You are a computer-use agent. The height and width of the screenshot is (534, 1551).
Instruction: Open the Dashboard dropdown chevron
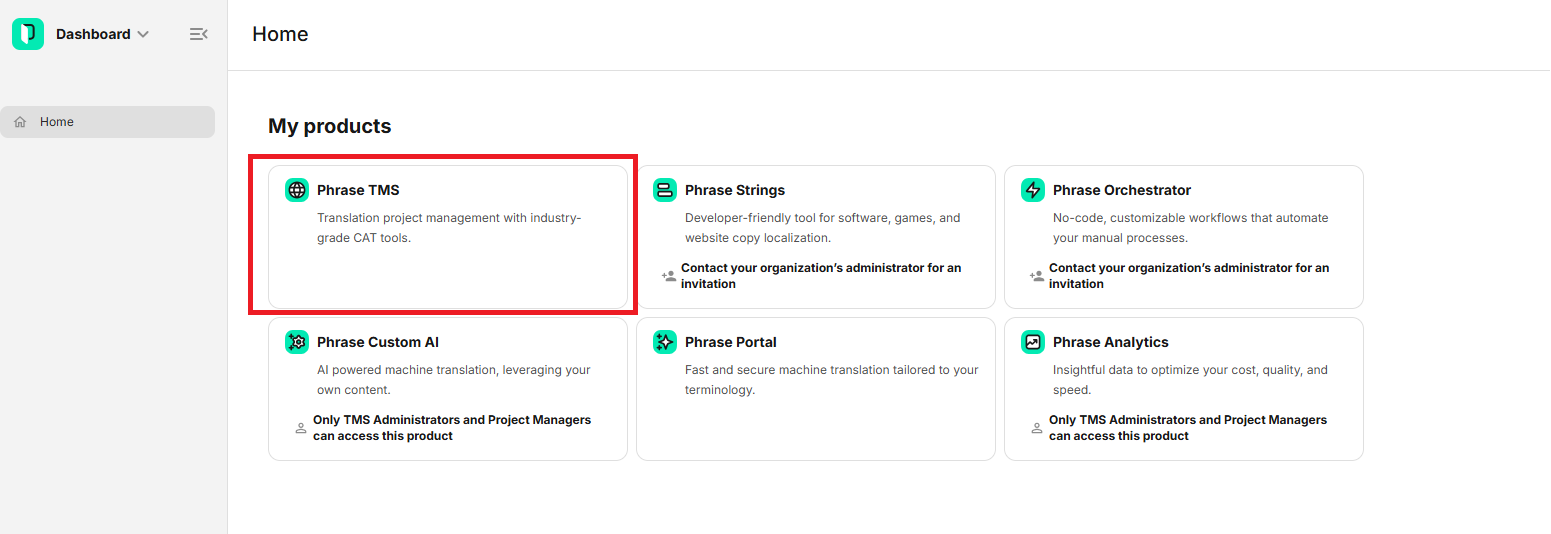click(x=143, y=34)
